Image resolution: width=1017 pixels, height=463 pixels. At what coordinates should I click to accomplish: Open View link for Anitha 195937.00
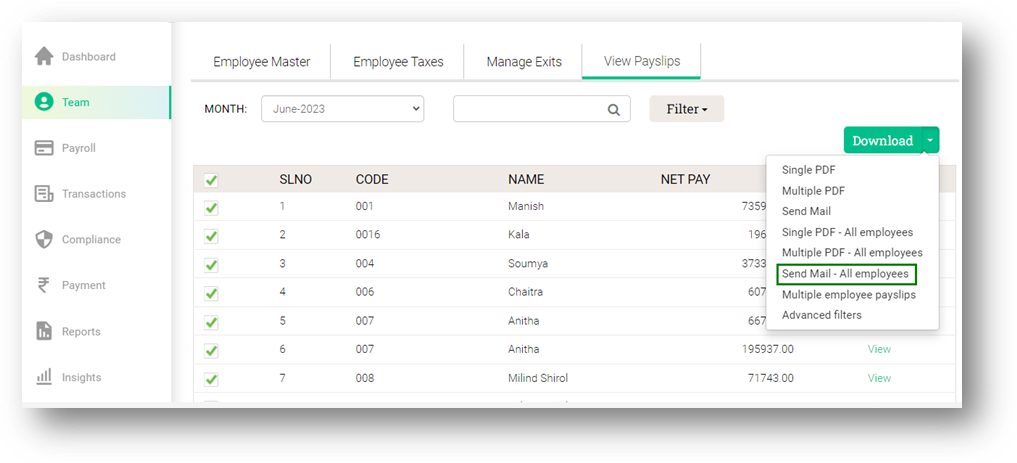[879, 350]
